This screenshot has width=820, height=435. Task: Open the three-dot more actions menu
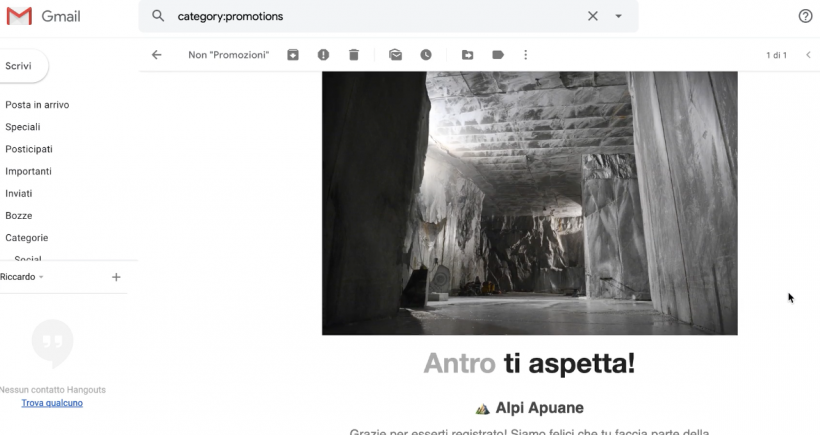(x=526, y=55)
